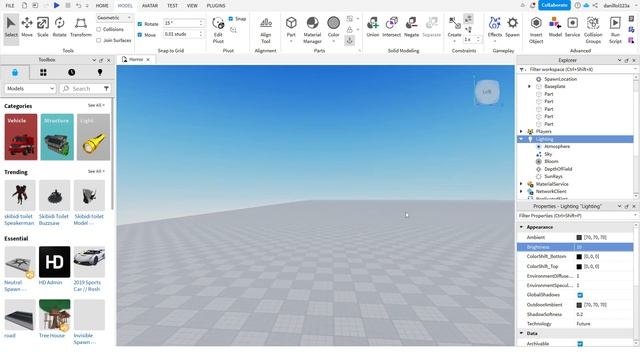640x360 pixels.
Task: See all Categories in Toolbox
Action: pos(96,105)
